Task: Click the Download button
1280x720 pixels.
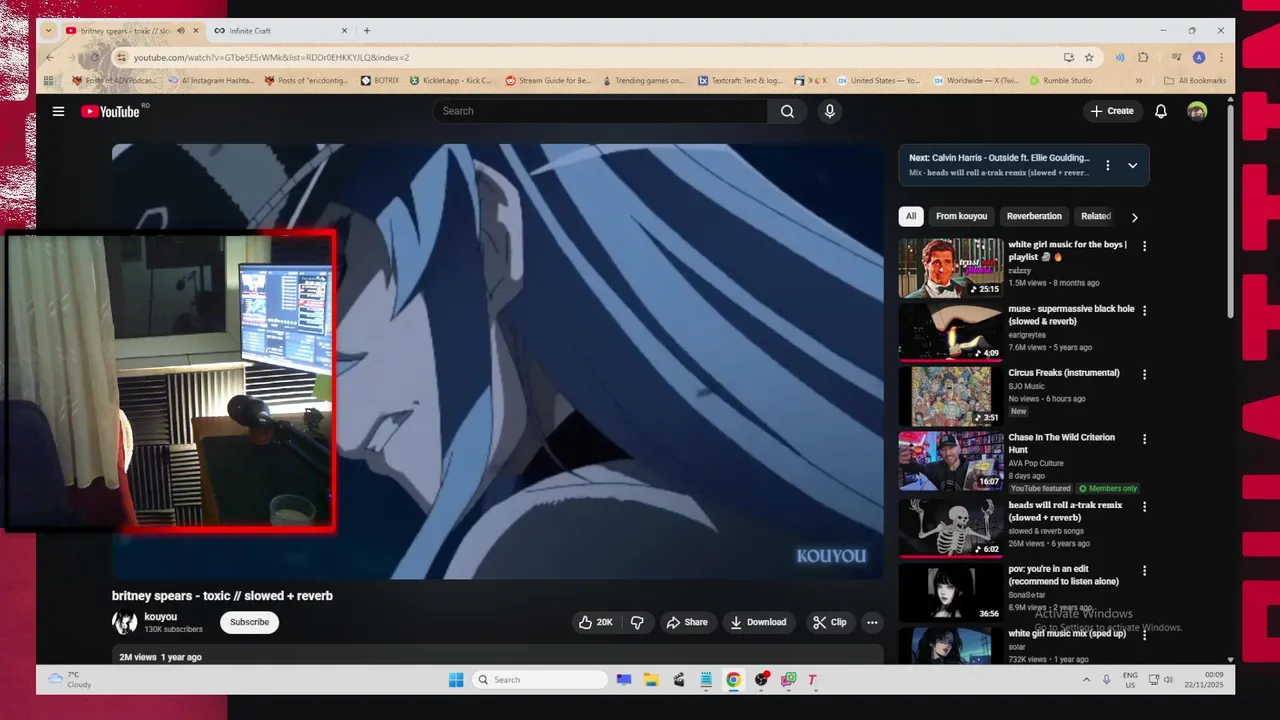Action: coord(758,622)
